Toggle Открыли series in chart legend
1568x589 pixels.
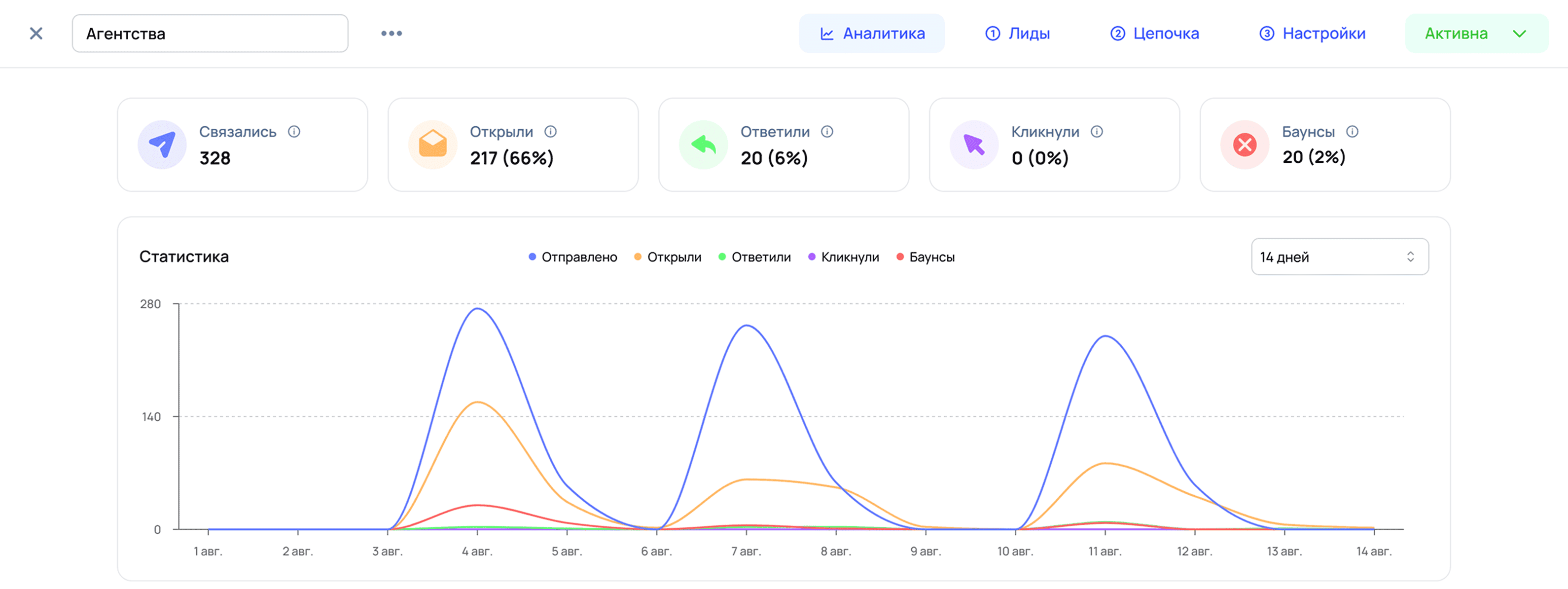(x=668, y=257)
